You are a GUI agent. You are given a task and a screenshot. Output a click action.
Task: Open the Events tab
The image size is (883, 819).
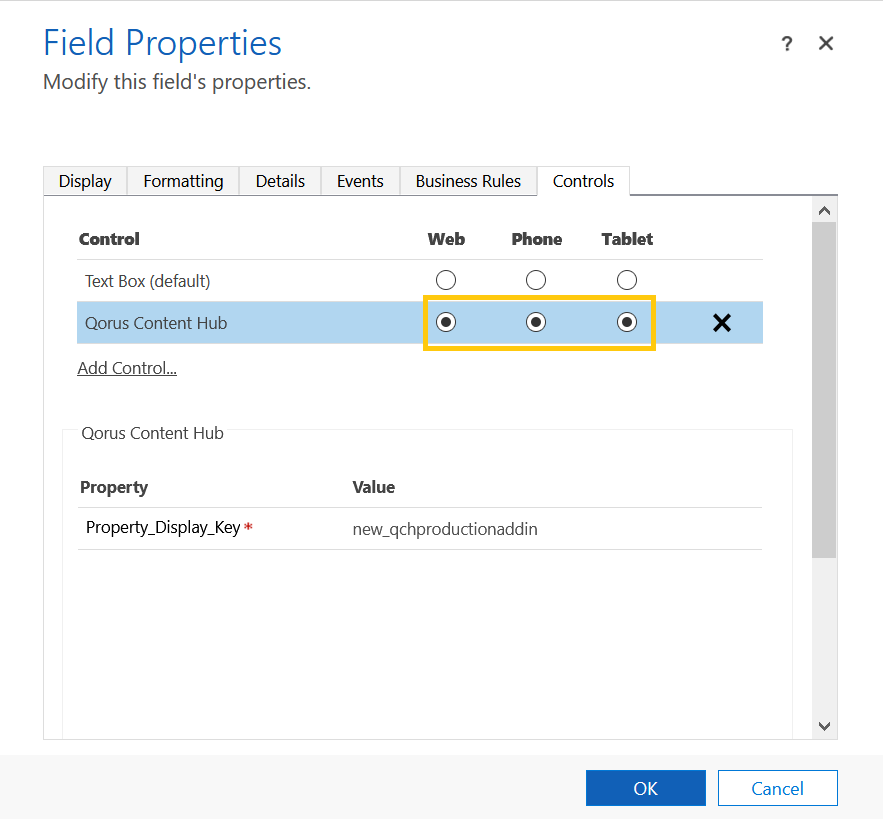coord(360,181)
